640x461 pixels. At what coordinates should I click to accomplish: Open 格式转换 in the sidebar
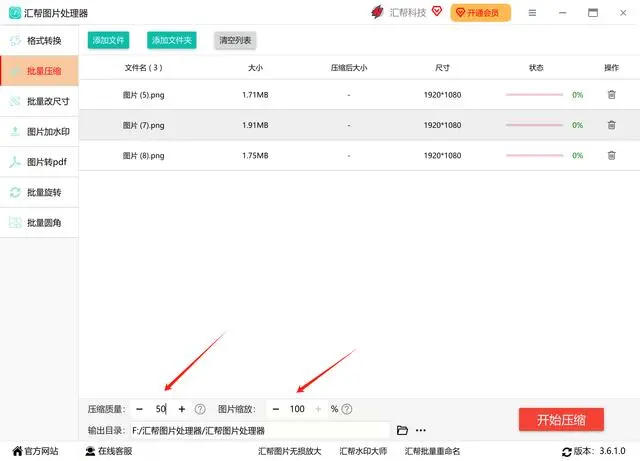pyautogui.click(x=39, y=40)
